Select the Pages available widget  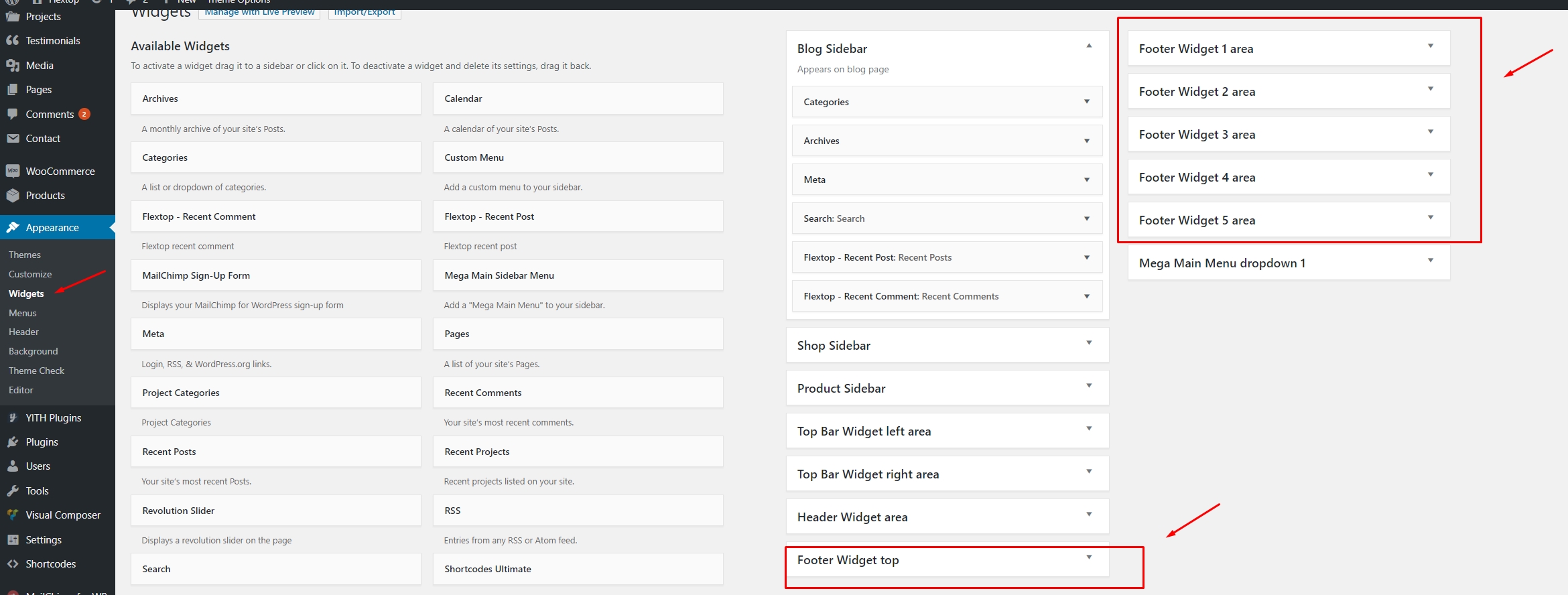(578, 334)
